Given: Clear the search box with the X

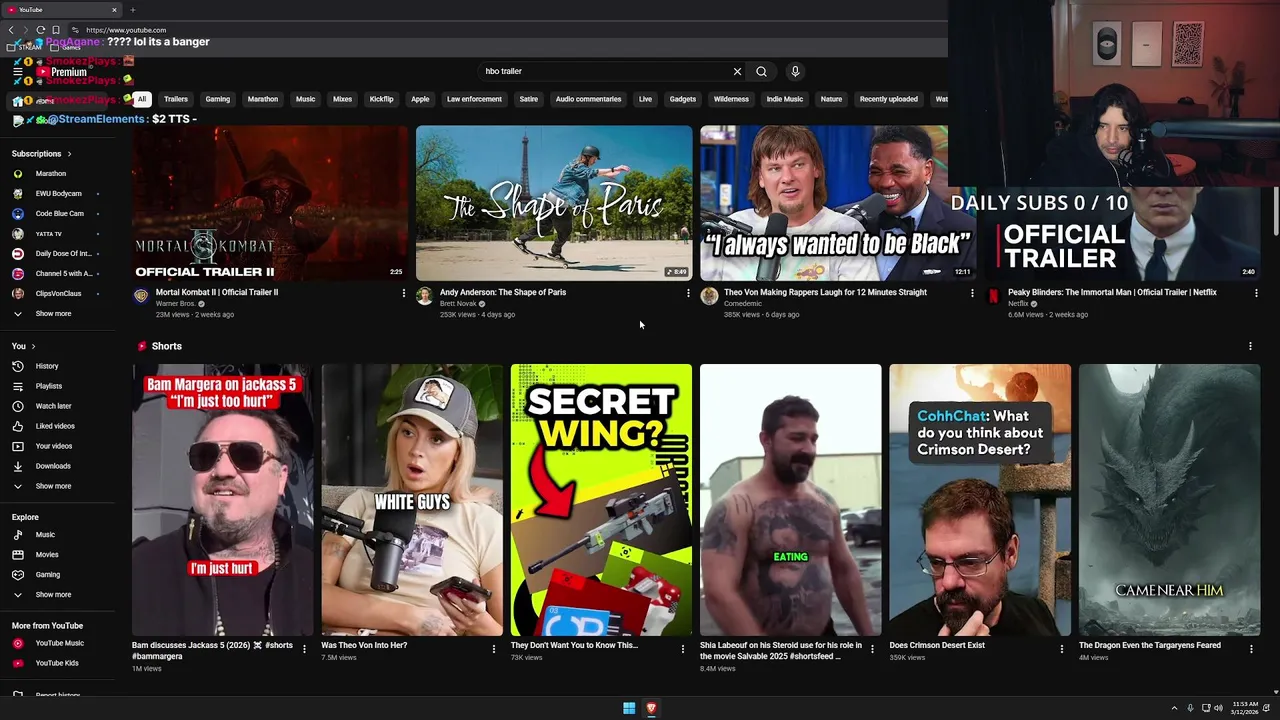Looking at the screenshot, I should click(x=737, y=71).
